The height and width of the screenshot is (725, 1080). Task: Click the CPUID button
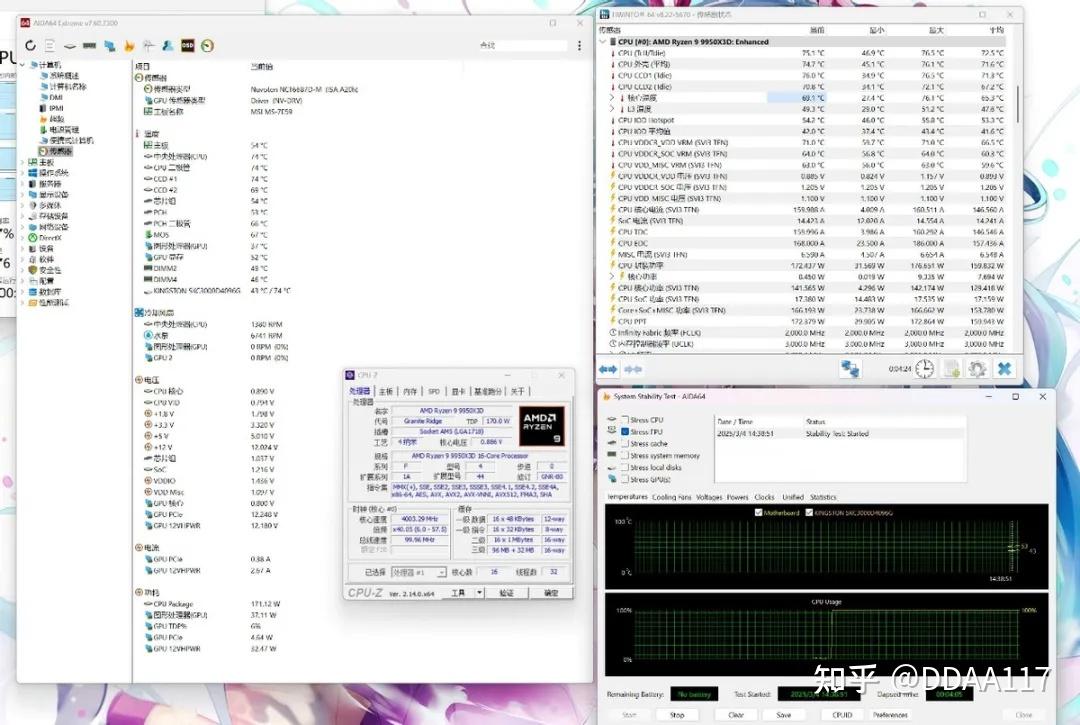[842, 715]
